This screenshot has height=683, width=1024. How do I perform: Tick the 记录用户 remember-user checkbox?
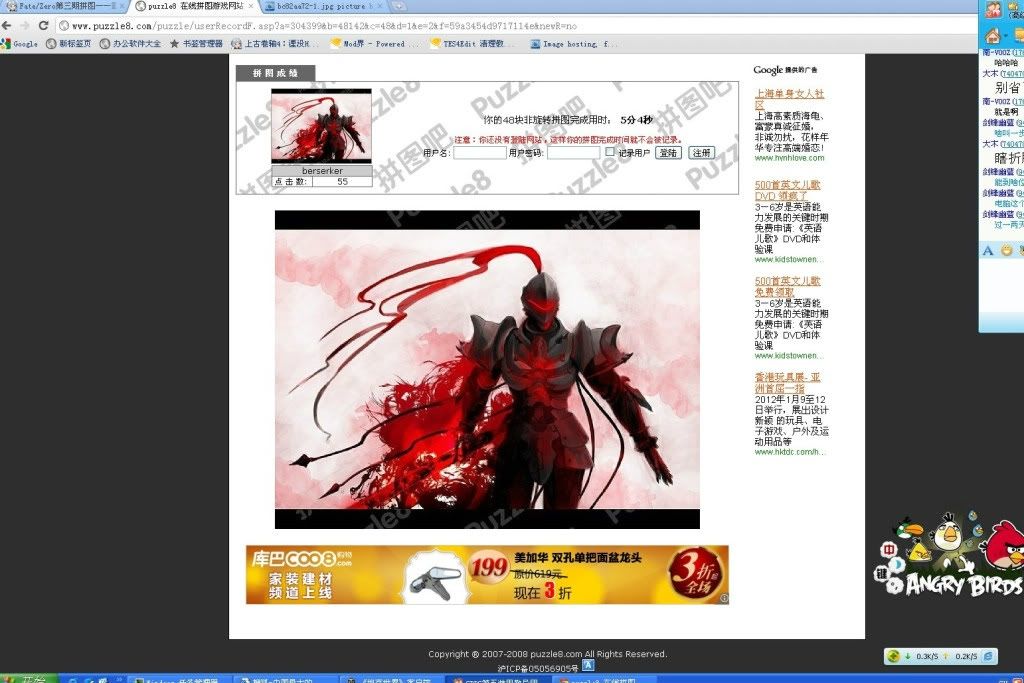[x=609, y=152]
